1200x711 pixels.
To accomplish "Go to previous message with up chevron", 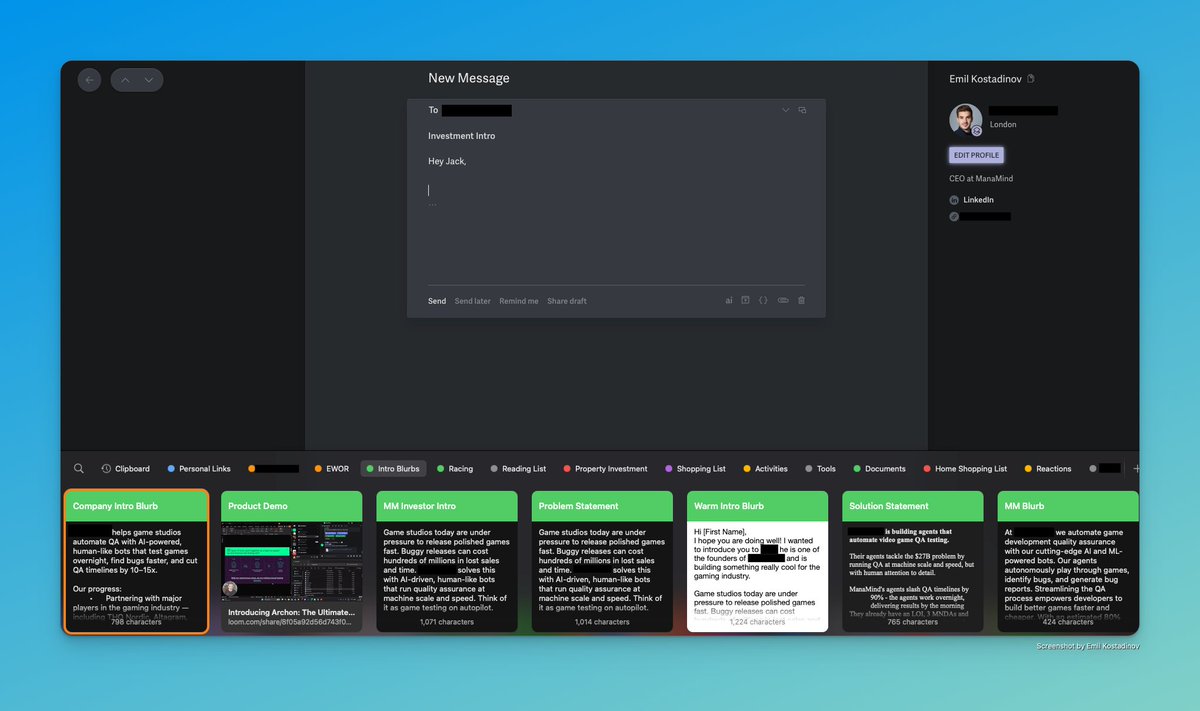I will coord(125,80).
